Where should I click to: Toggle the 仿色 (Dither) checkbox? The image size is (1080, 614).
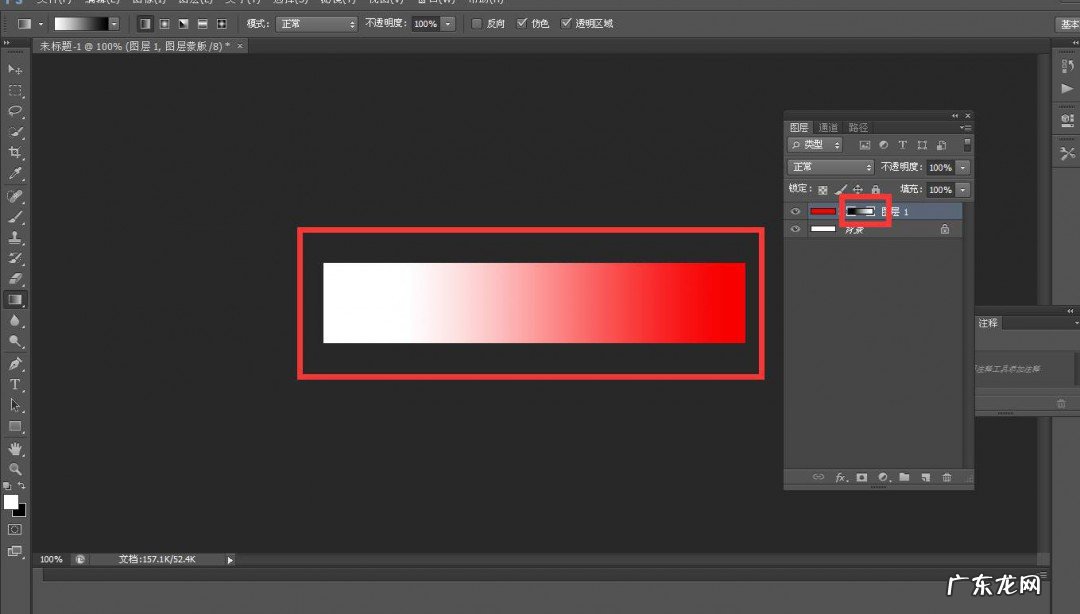pyautogui.click(x=522, y=23)
